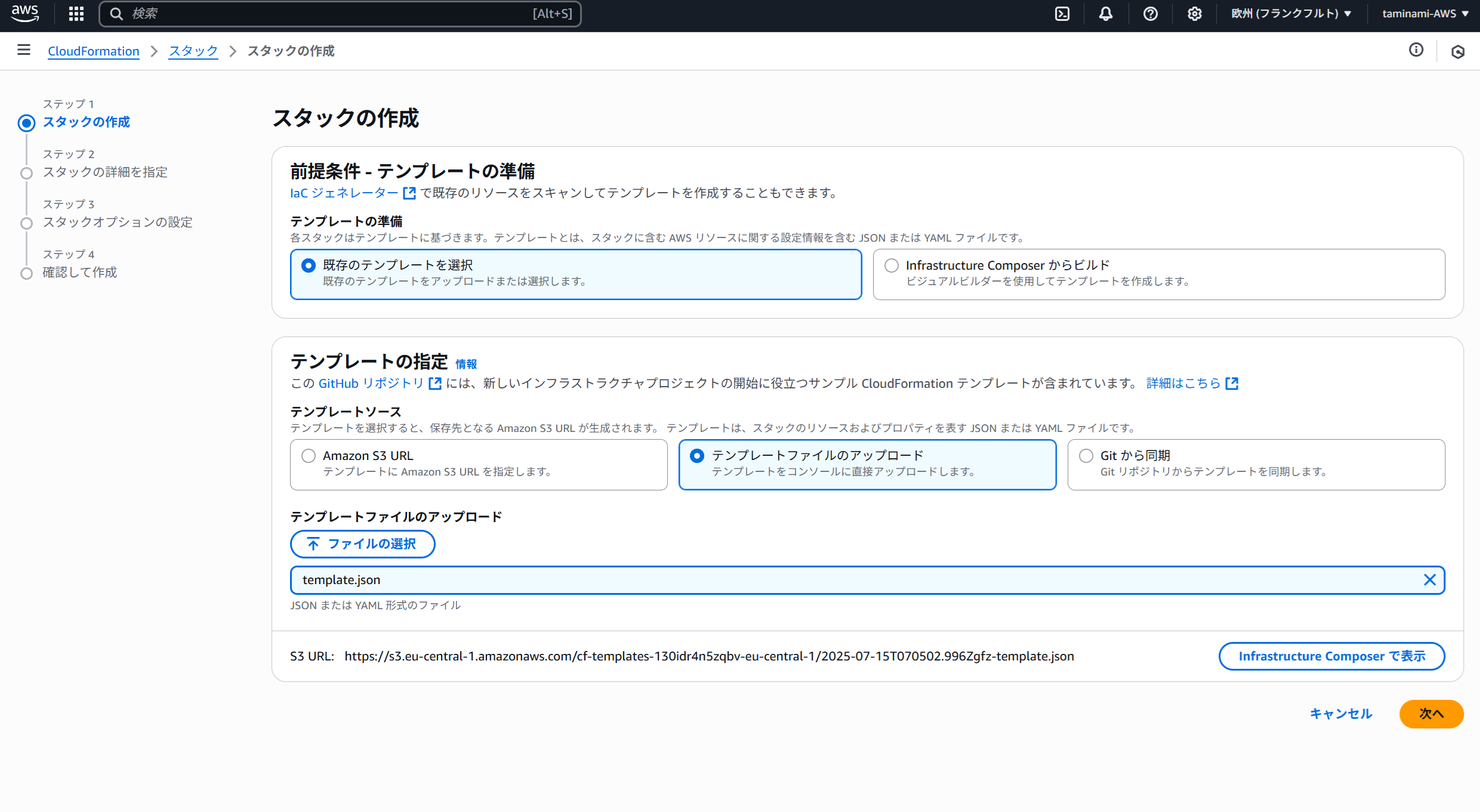Remove template.json with the X icon
The height and width of the screenshot is (812, 1480).
[1430, 580]
